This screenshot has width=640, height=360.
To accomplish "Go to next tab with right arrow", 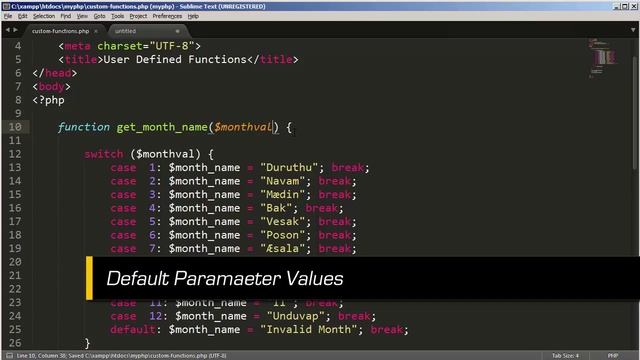I will click(16, 30).
